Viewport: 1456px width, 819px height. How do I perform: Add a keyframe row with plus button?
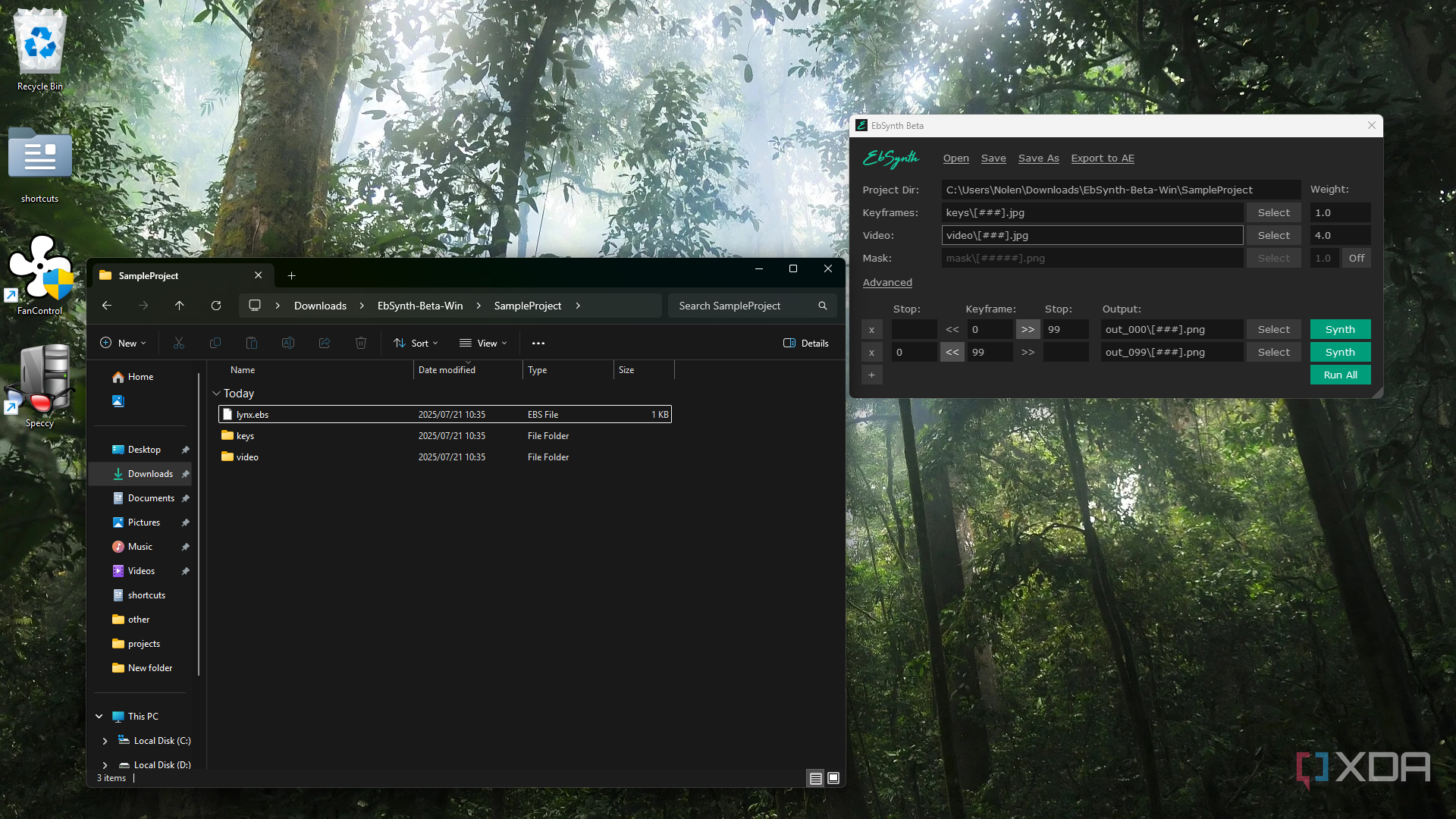[872, 375]
